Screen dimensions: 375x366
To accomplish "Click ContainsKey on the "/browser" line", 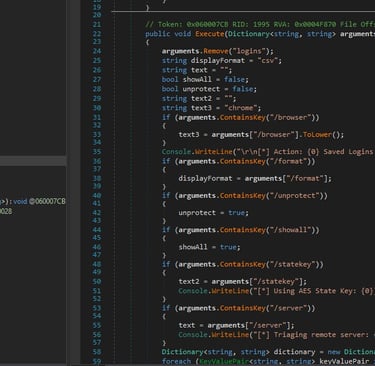I will [243, 117].
